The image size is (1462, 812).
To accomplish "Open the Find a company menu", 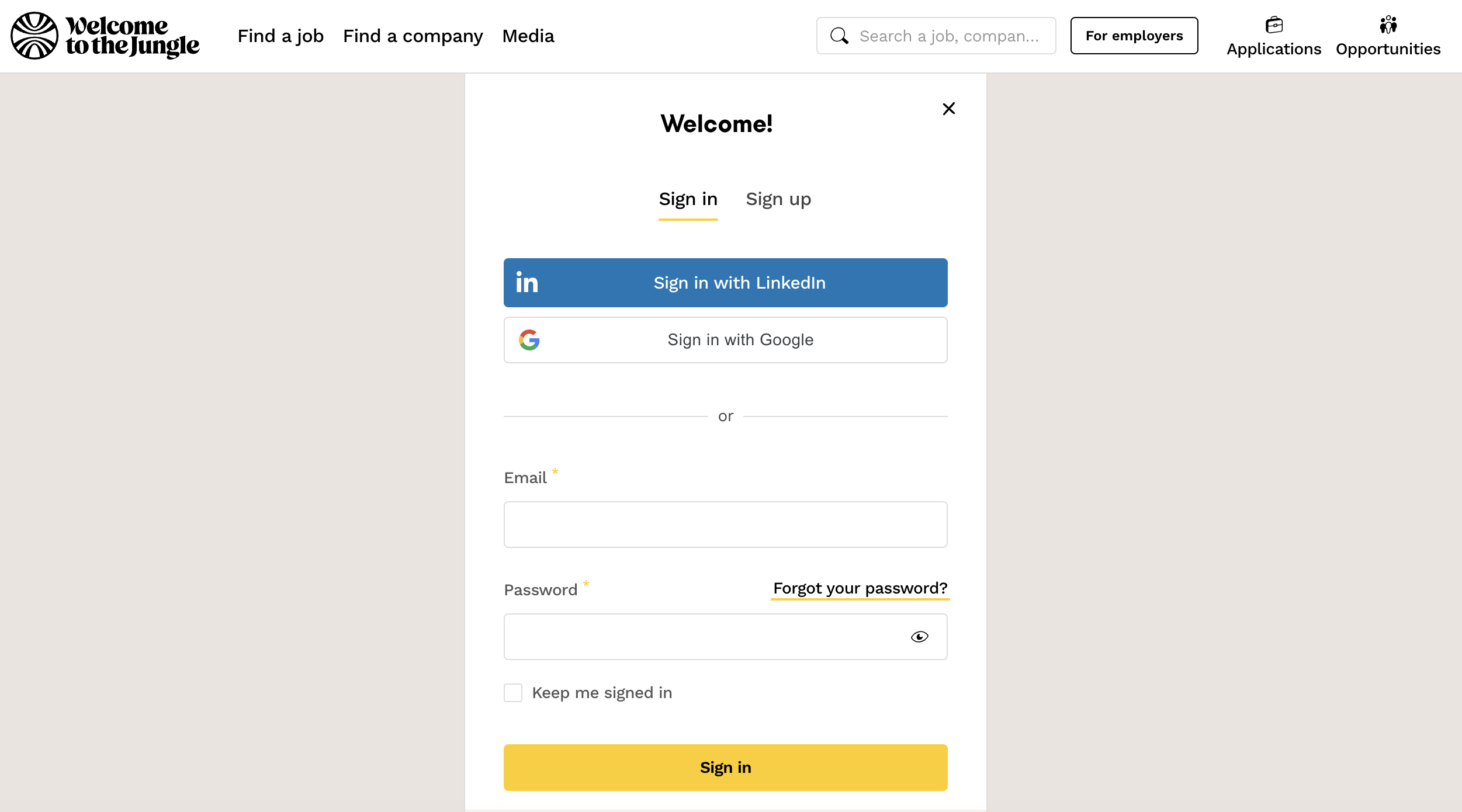I will click(413, 36).
